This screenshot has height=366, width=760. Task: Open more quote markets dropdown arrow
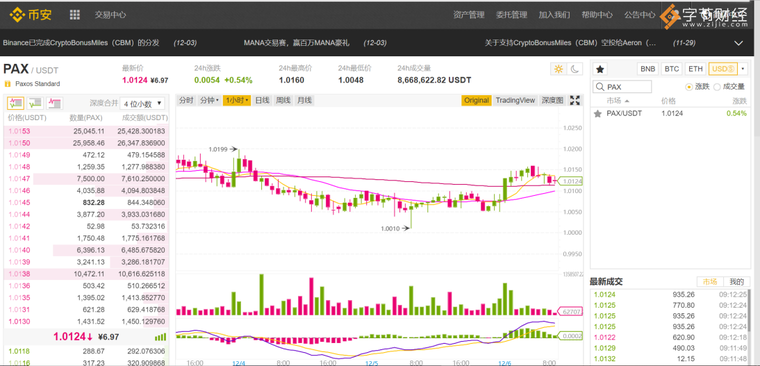point(744,69)
